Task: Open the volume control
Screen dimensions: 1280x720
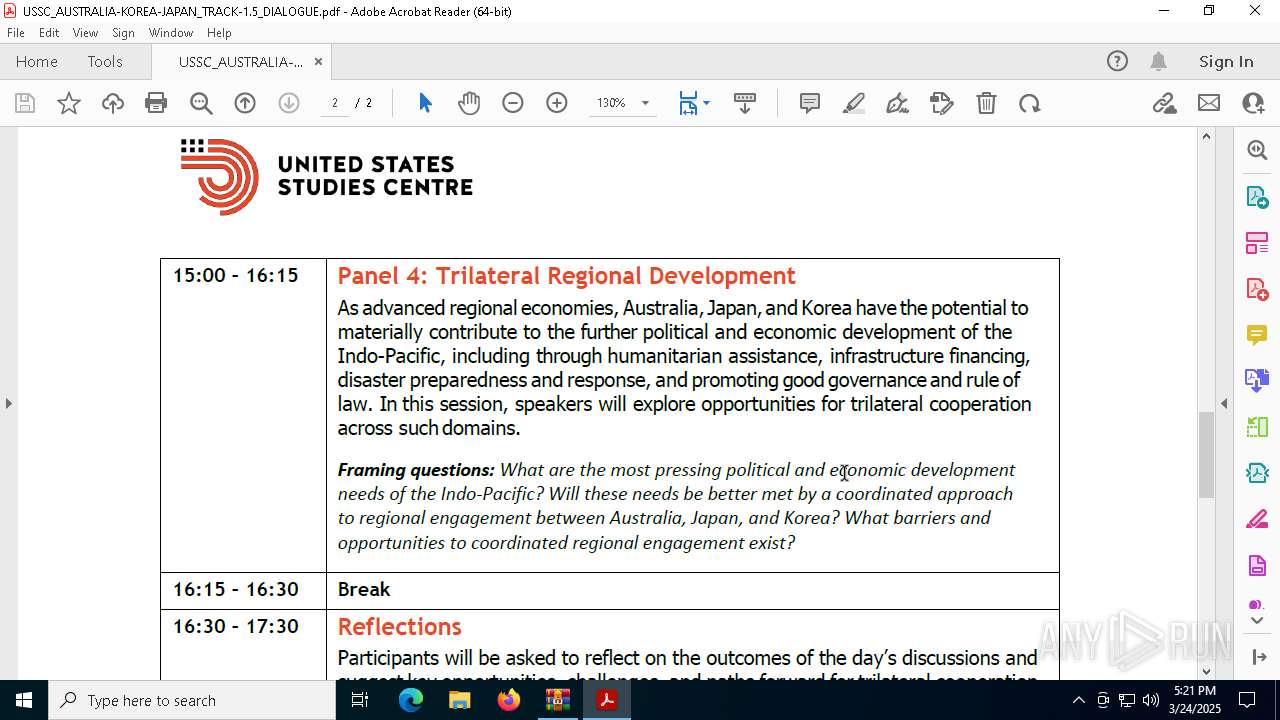Action: 1151,700
